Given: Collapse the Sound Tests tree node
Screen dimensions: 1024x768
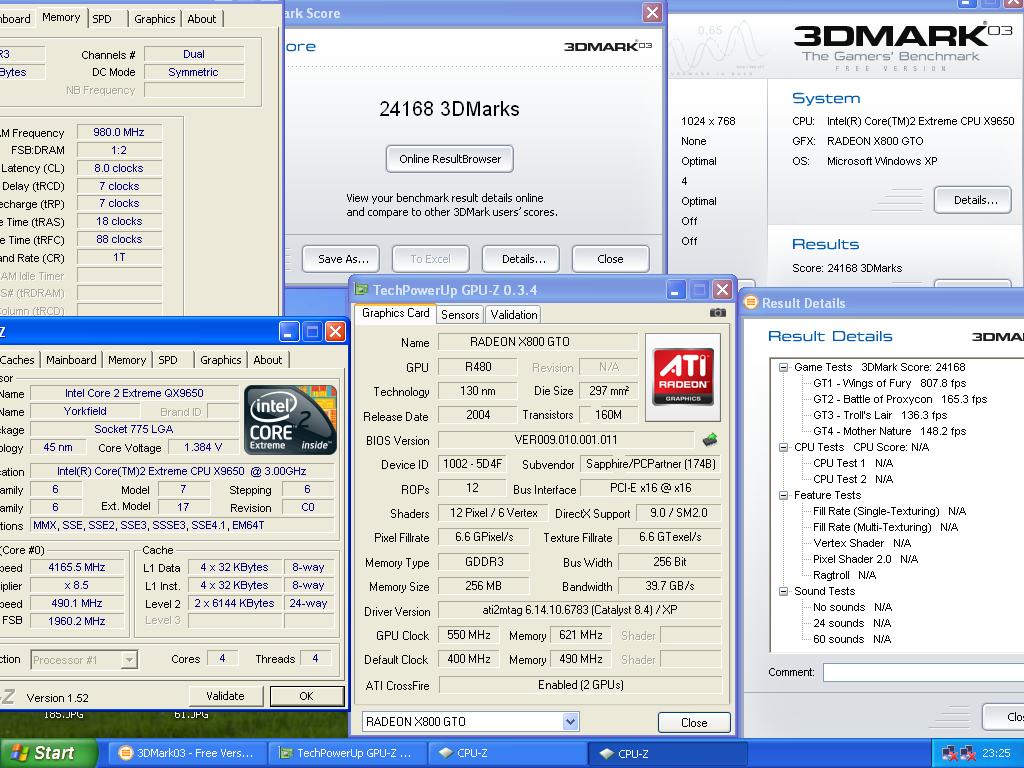Looking at the screenshot, I should coord(783,591).
